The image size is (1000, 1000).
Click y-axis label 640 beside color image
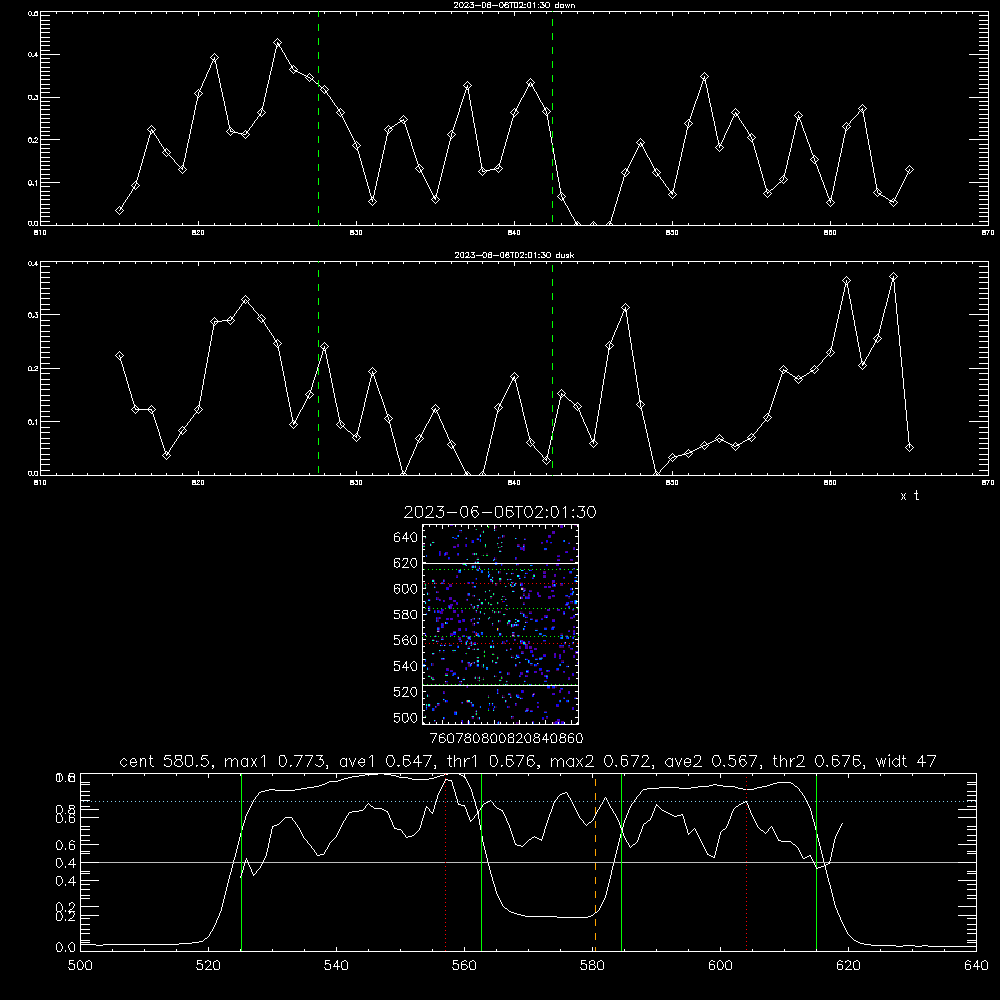tap(406, 538)
